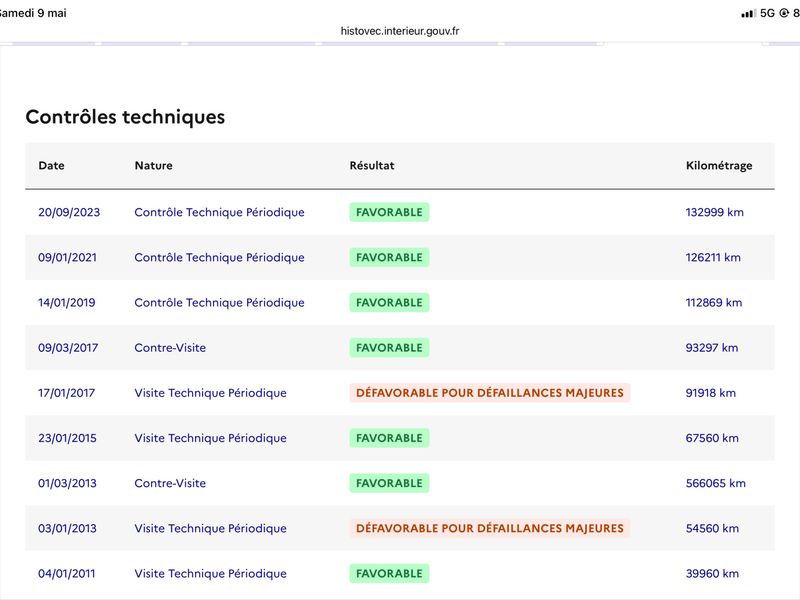Tap Visite Technique Périodique for 23/01/2015
The image size is (800, 600).
(x=210, y=438)
